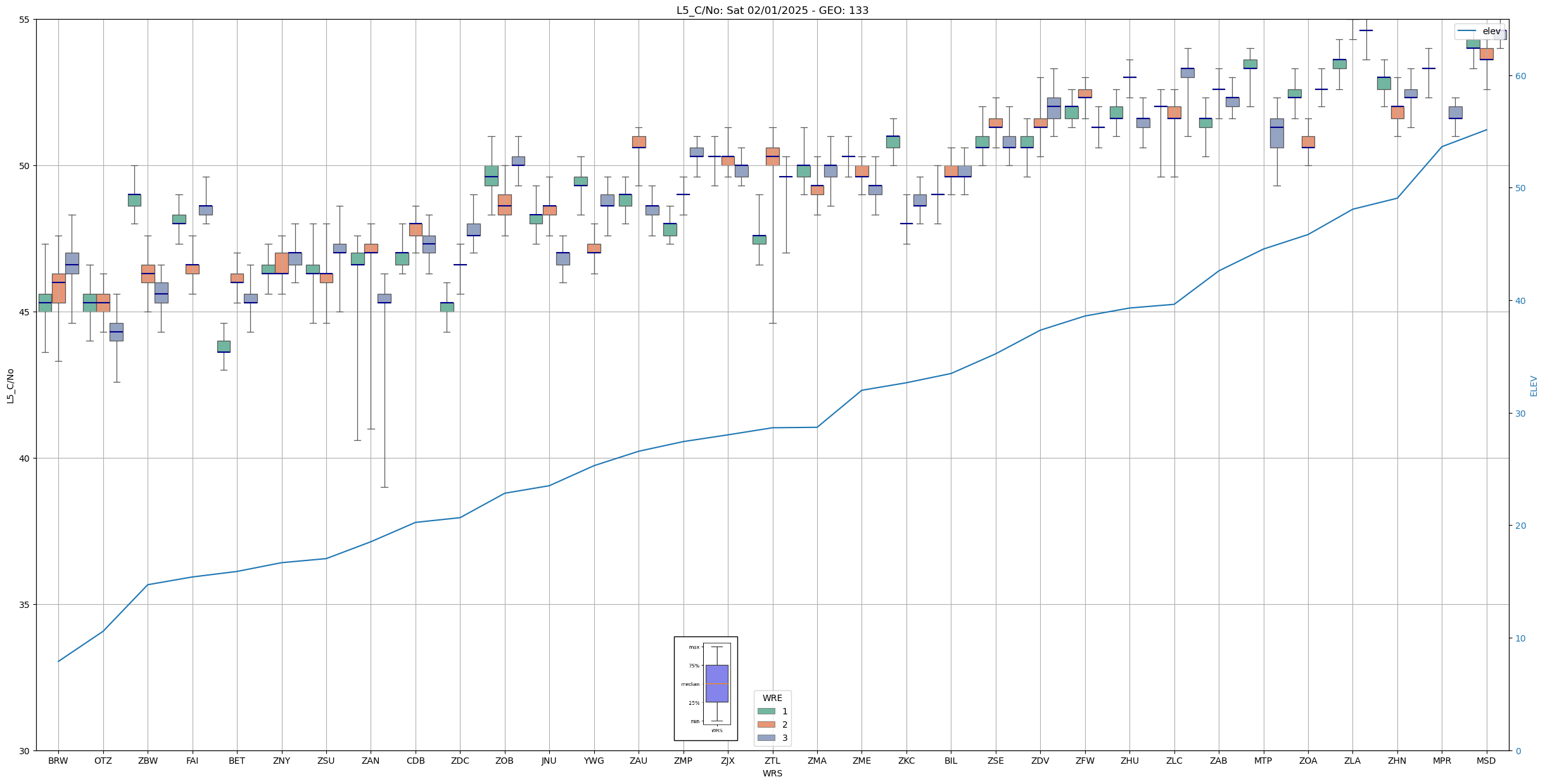Click the WRS x-axis title
Viewport: 1545px width, 784px height.
tap(772, 773)
